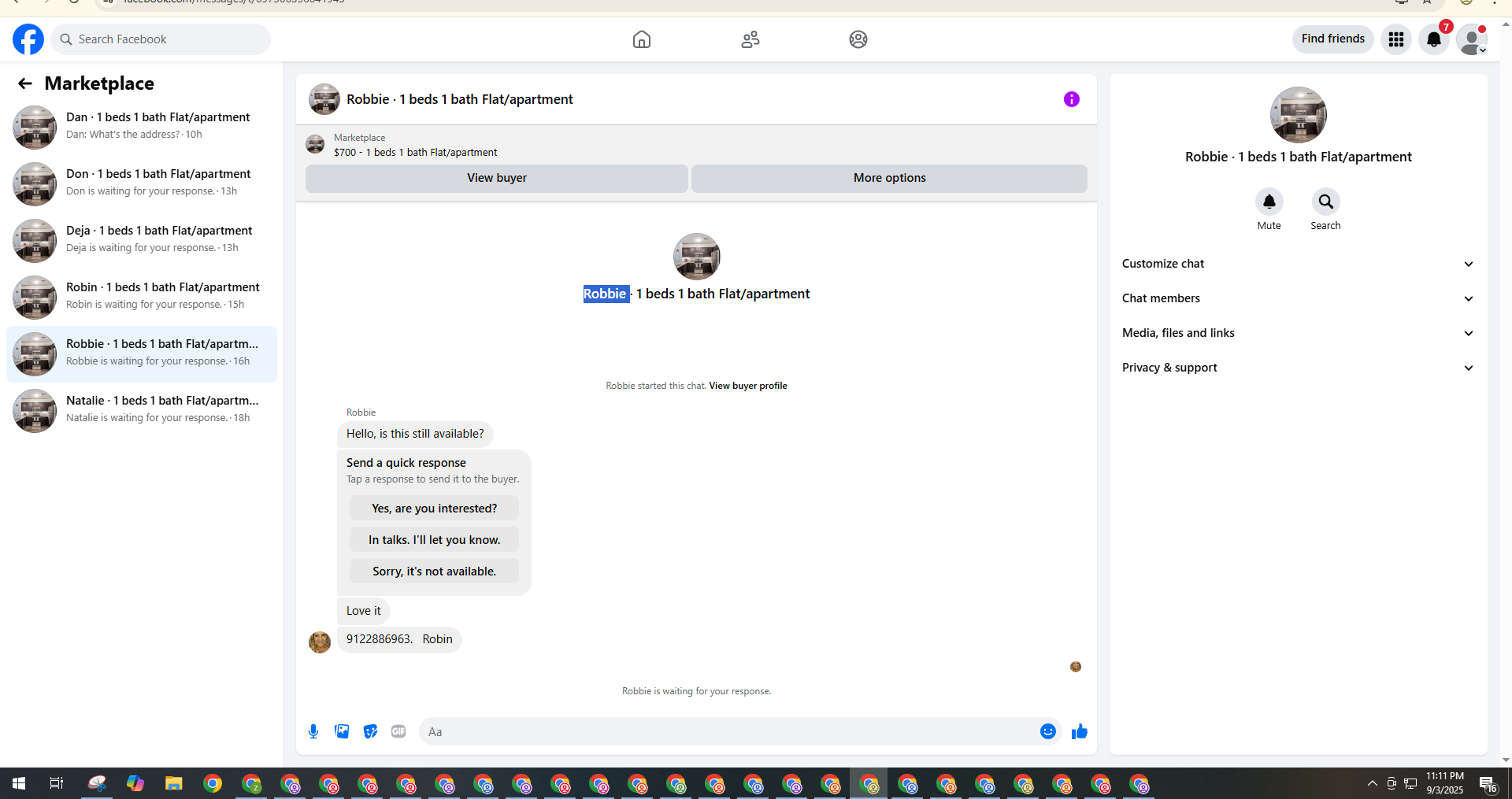Send 'Sorry, it's not available.' response
The image size is (1512, 799).
pyautogui.click(x=434, y=572)
